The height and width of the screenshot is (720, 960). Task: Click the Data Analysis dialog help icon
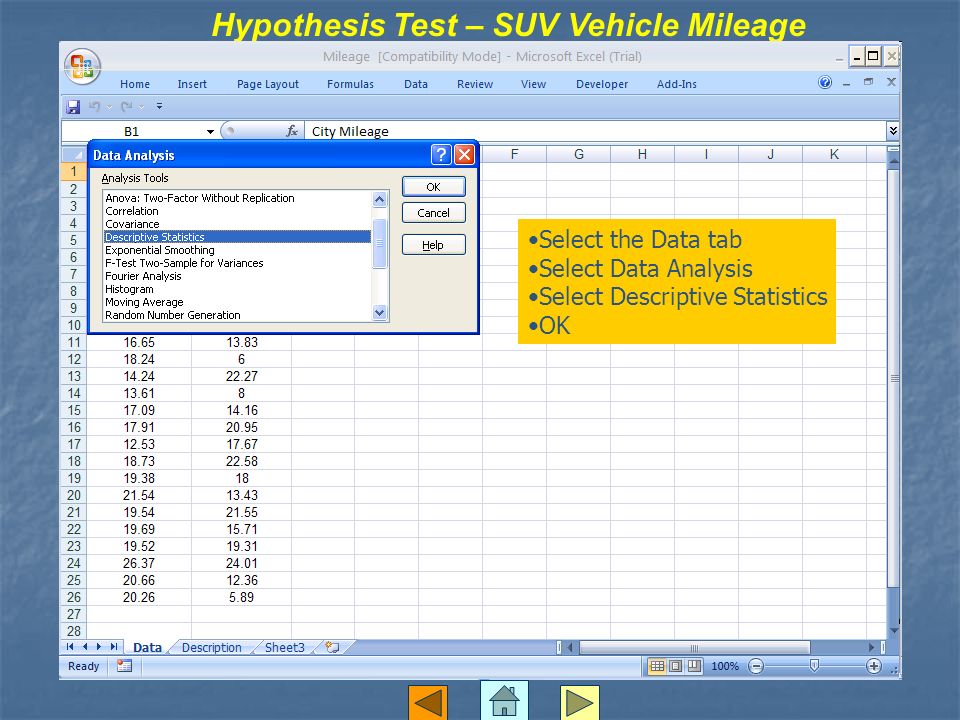tap(441, 155)
